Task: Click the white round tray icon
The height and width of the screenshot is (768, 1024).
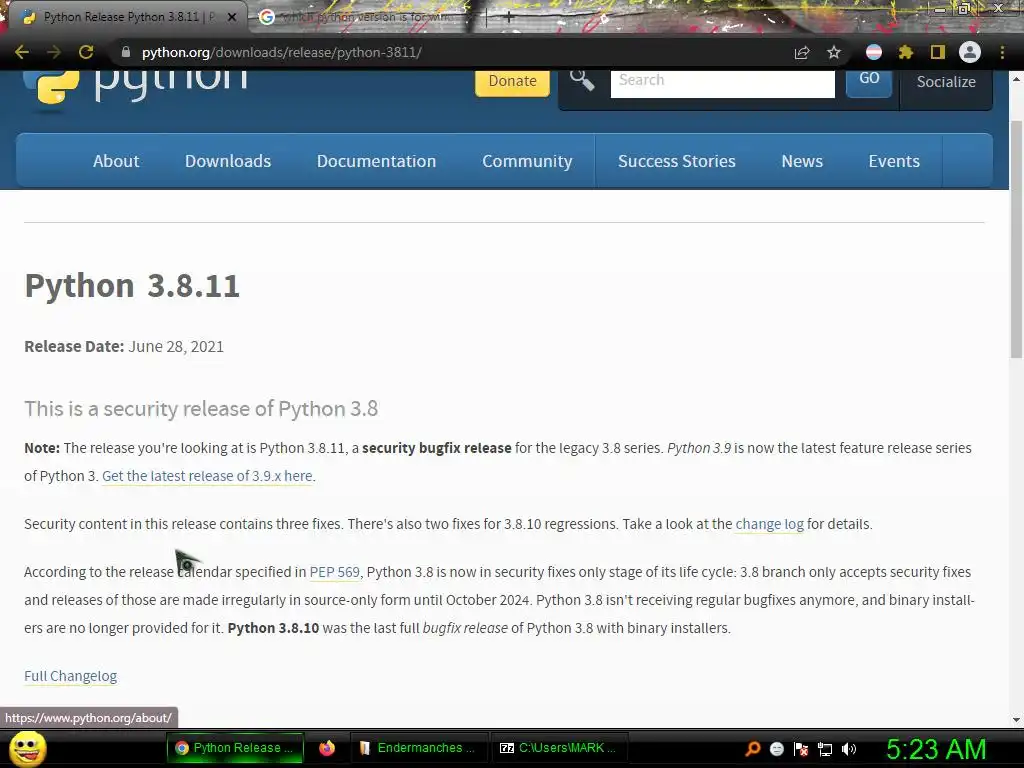Action: 776,748
